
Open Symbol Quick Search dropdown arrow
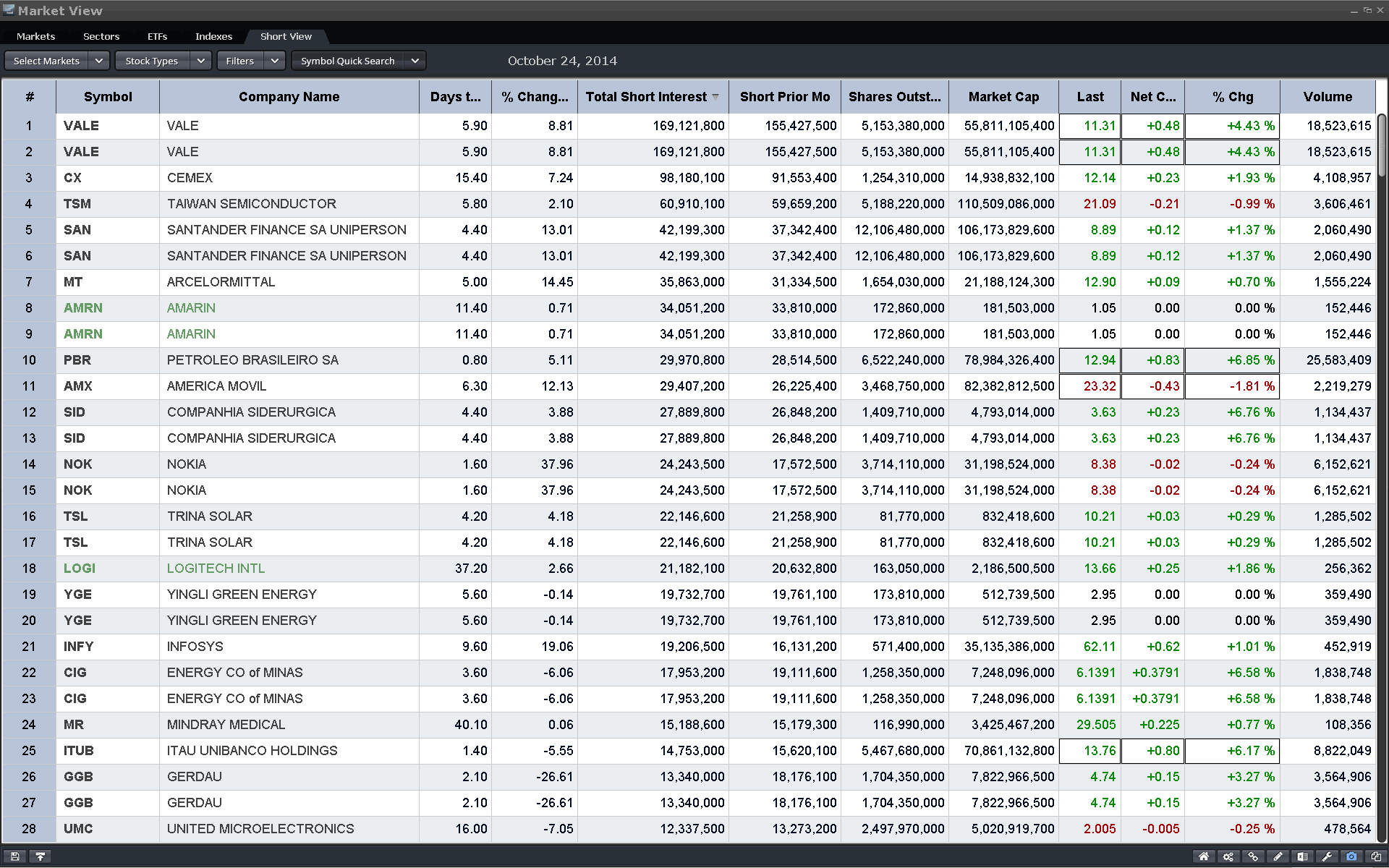pos(415,61)
